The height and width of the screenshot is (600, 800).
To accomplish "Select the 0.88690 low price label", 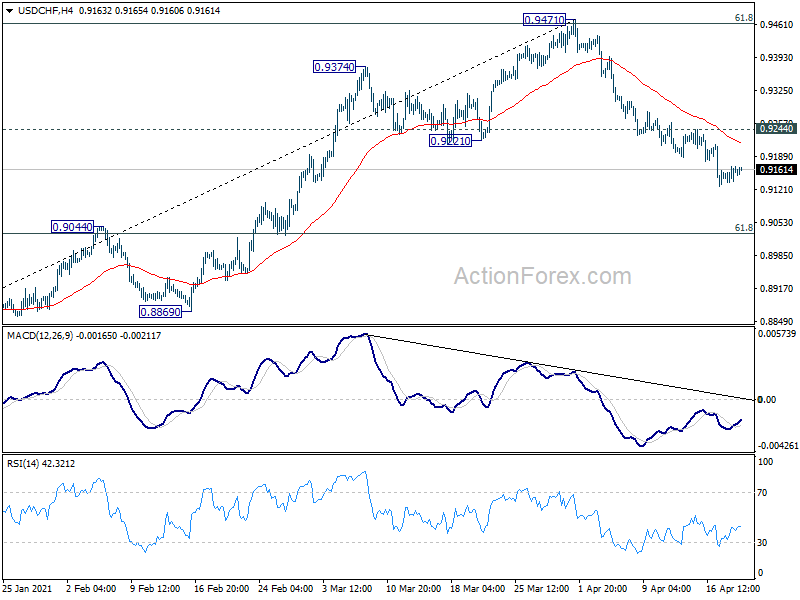I will tap(160, 312).
